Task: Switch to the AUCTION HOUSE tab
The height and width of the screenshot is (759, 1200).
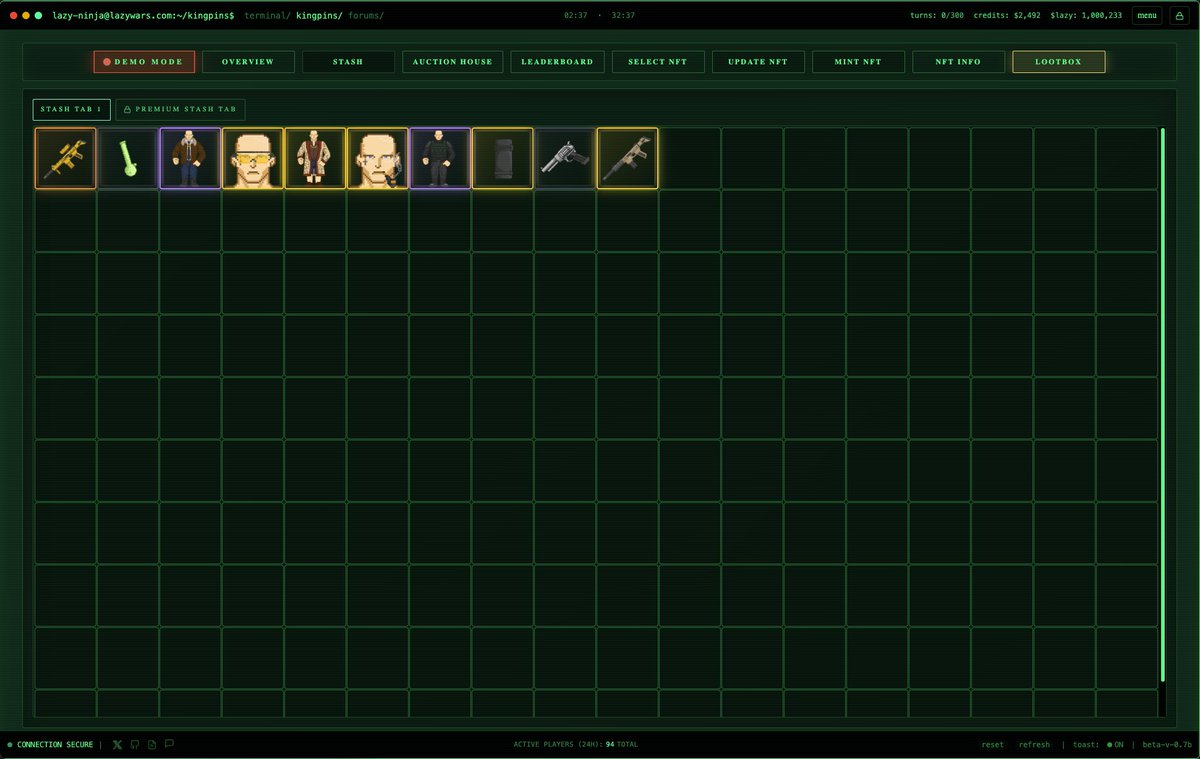Action: coord(452,61)
